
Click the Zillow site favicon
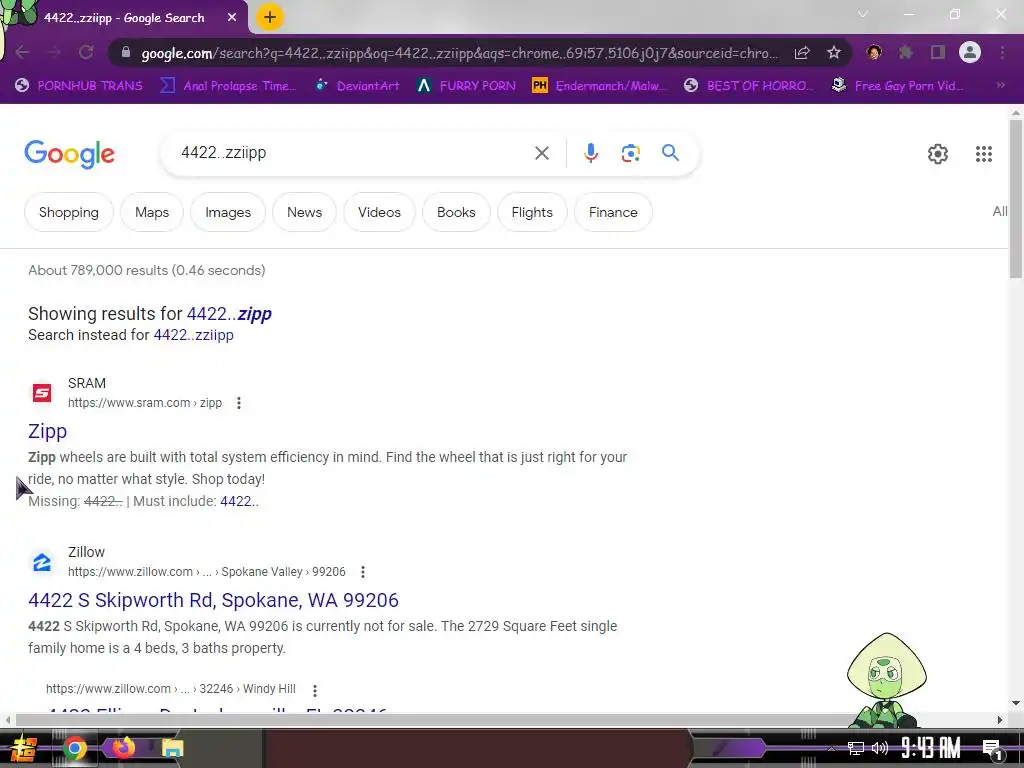[x=42, y=562]
